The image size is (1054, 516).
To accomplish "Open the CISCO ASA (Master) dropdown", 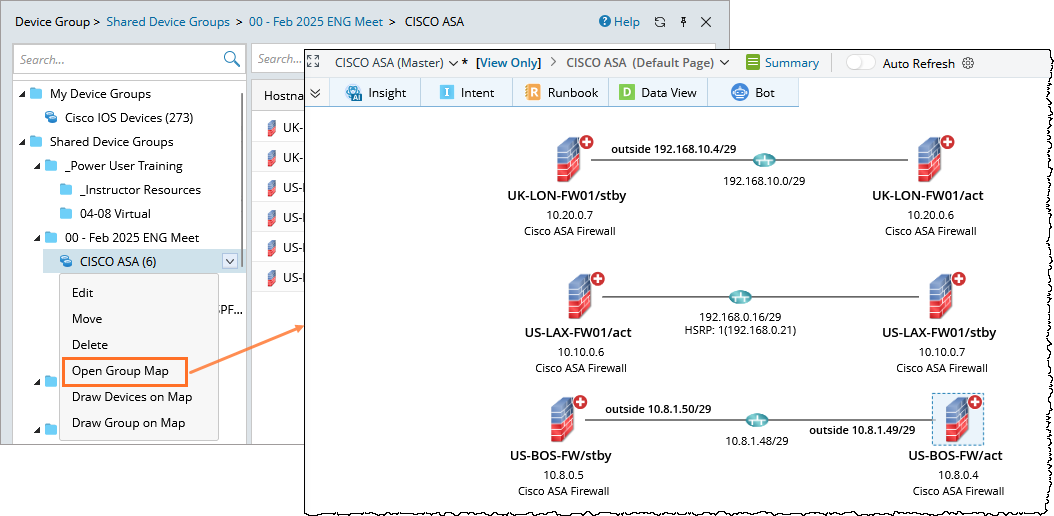I will [x=453, y=63].
